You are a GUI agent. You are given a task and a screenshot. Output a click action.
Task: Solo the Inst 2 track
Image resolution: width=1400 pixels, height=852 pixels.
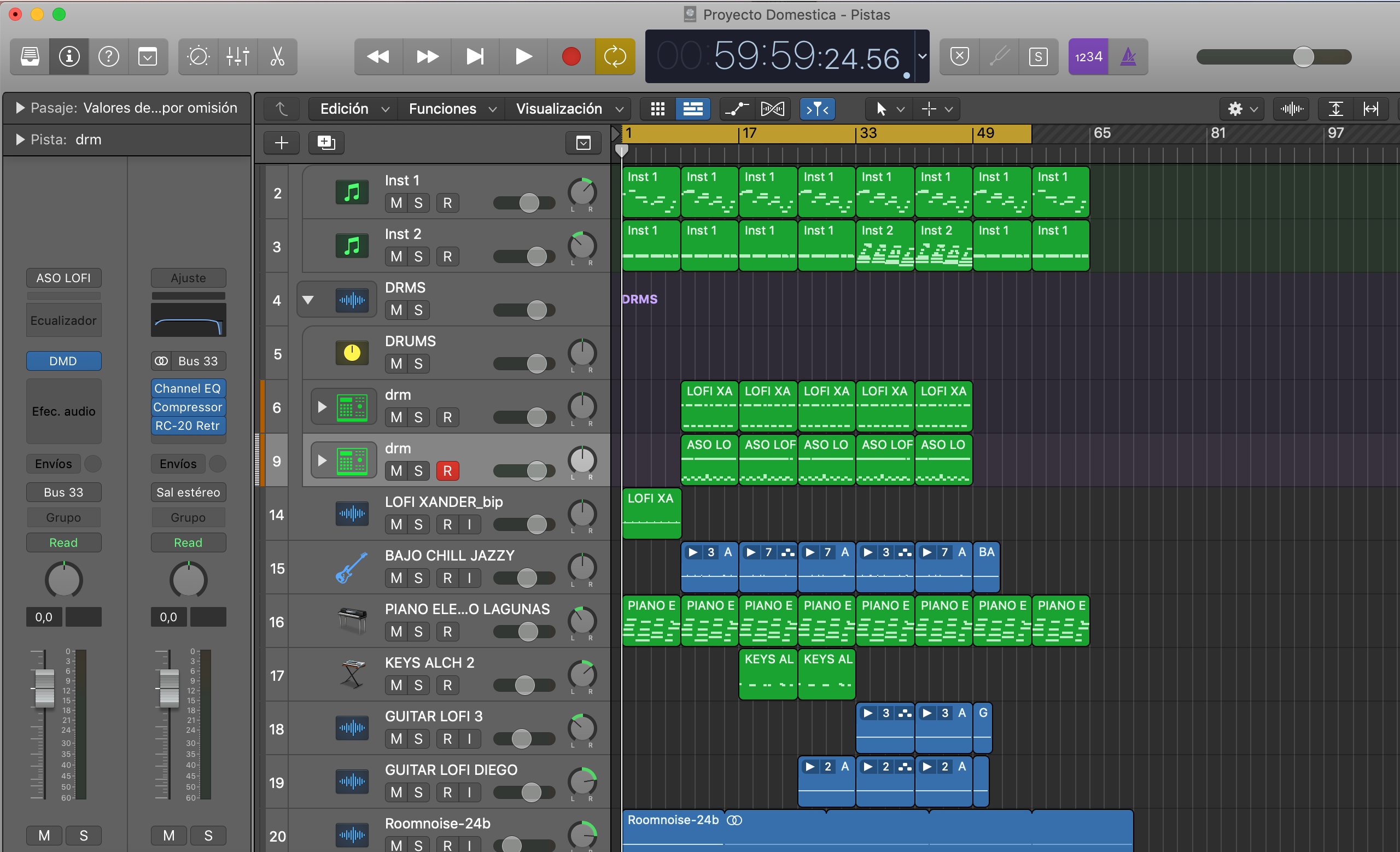click(x=418, y=256)
